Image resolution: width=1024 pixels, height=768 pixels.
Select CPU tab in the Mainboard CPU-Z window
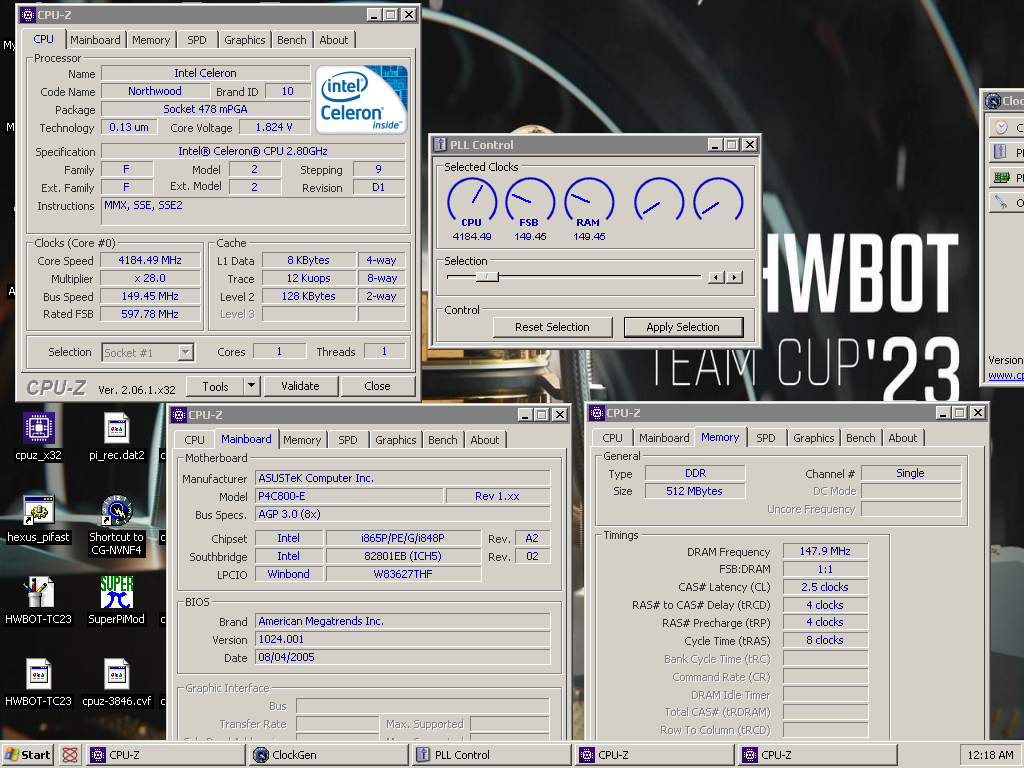click(194, 440)
